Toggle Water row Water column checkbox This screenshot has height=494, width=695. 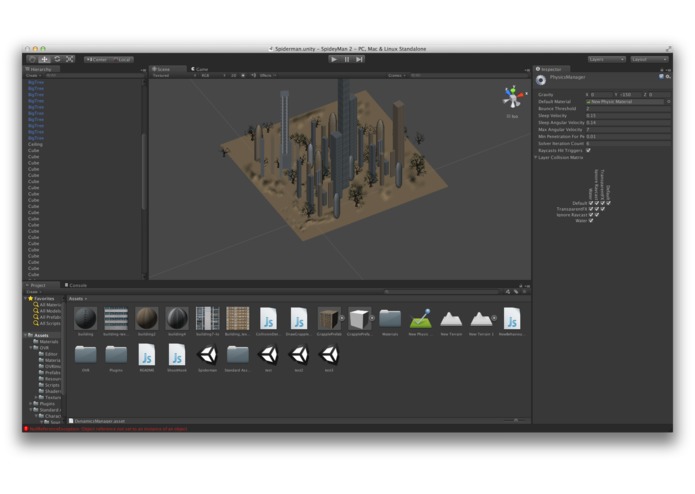click(x=591, y=220)
